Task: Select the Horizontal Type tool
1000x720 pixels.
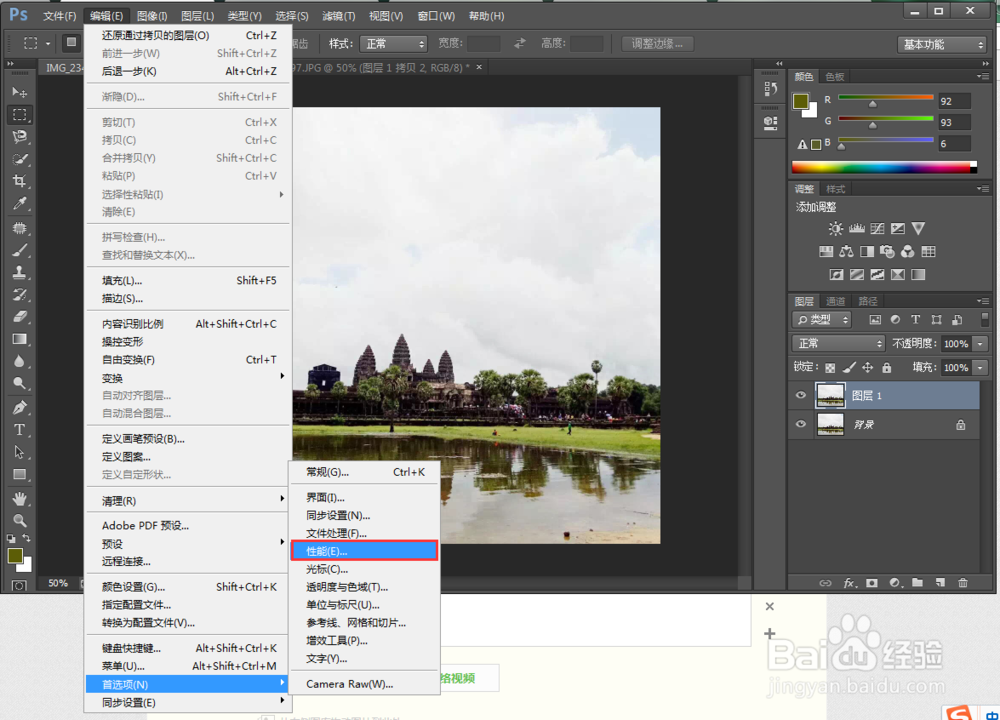Action: tap(20, 429)
